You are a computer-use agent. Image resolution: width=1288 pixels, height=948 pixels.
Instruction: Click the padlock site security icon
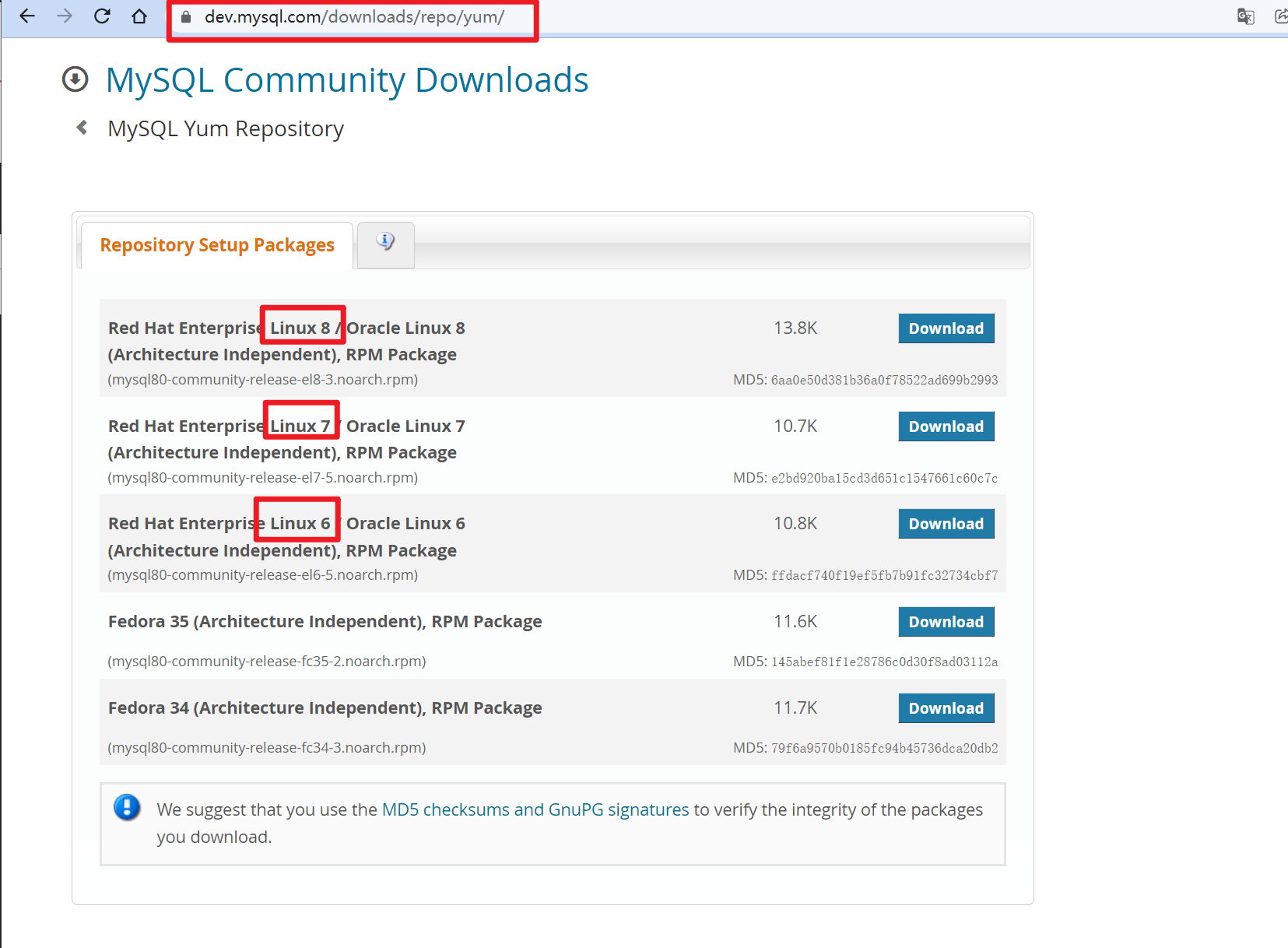tap(186, 17)
